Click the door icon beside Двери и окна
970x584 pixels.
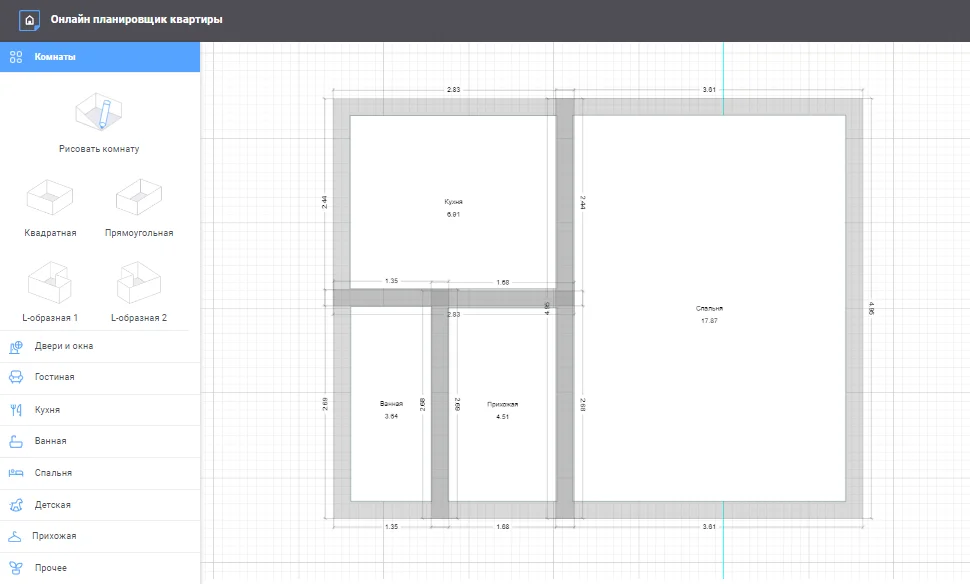point(16,345)
